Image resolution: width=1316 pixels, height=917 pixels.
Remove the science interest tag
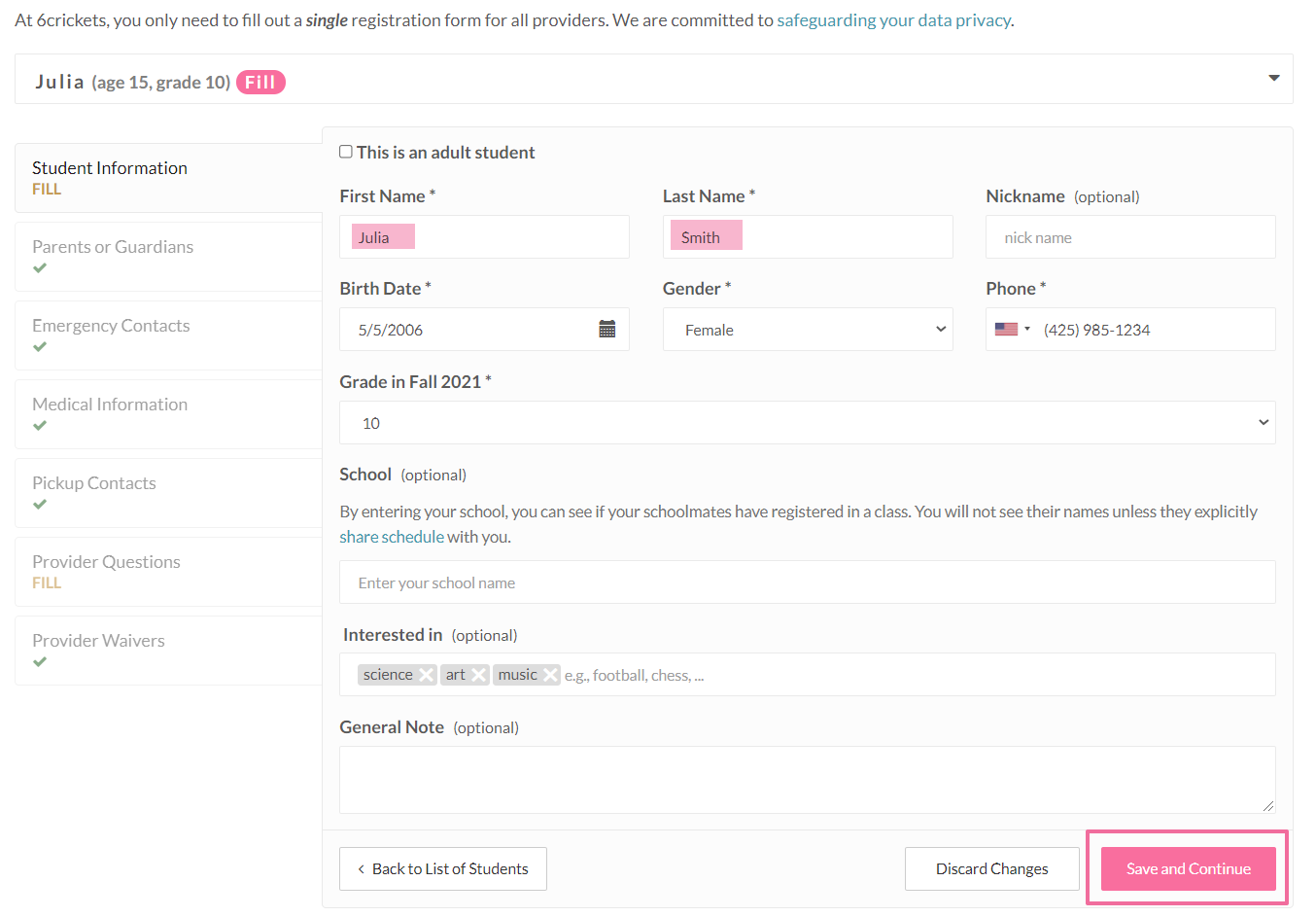426,675
